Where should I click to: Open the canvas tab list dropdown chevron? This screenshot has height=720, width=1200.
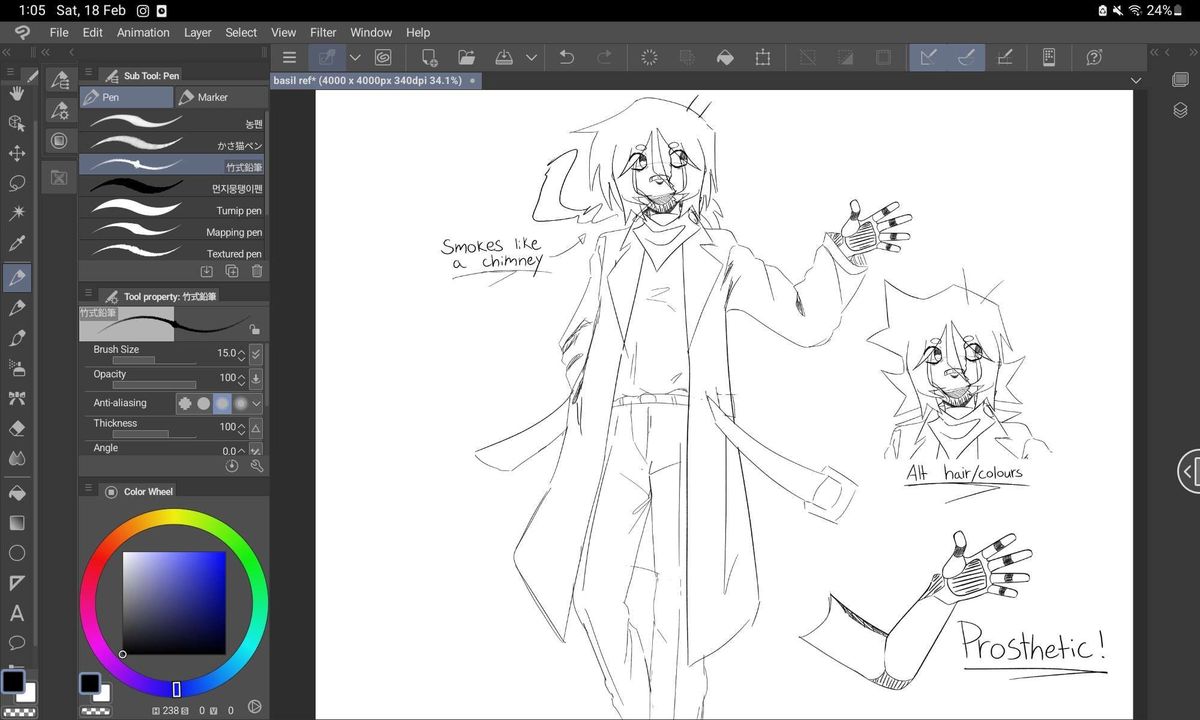1135,80
